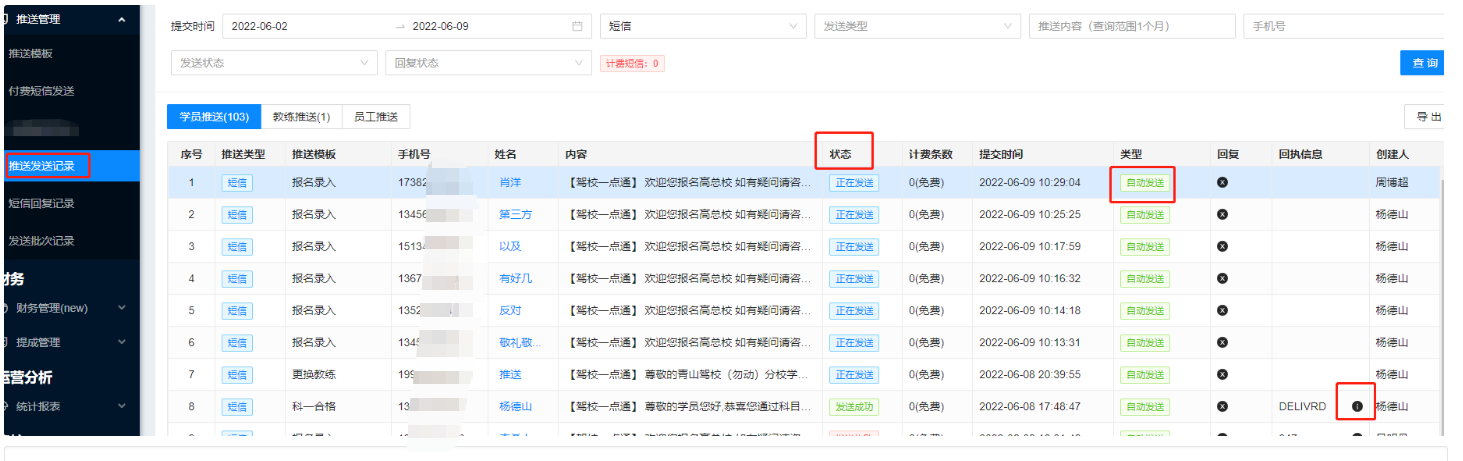Viewport: 1463px width, 461px height.
Task: Click 短信 tag in 科一合格 row
Action: [x=237, y=407]
